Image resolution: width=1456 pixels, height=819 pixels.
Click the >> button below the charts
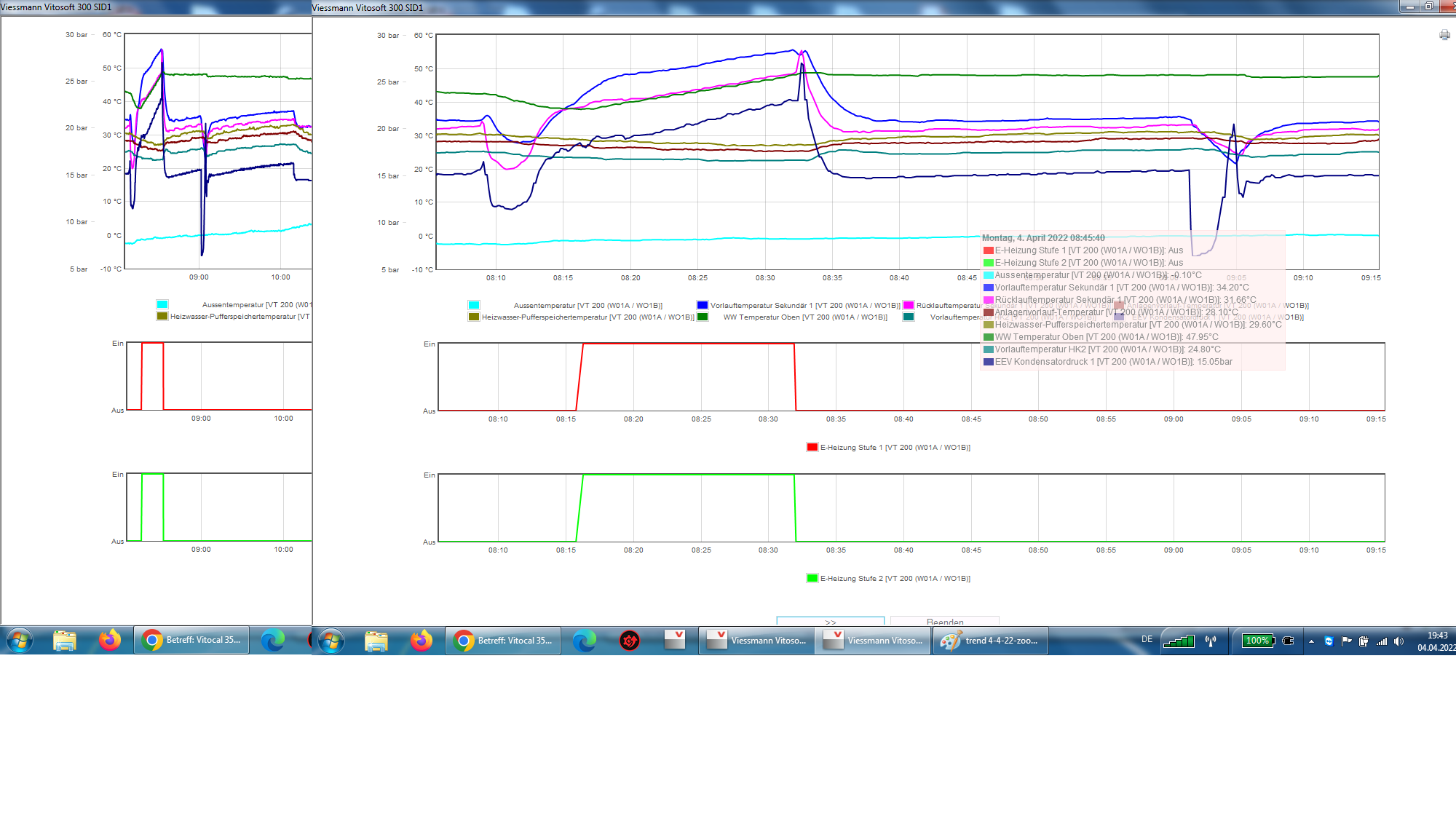coord(830,622)
